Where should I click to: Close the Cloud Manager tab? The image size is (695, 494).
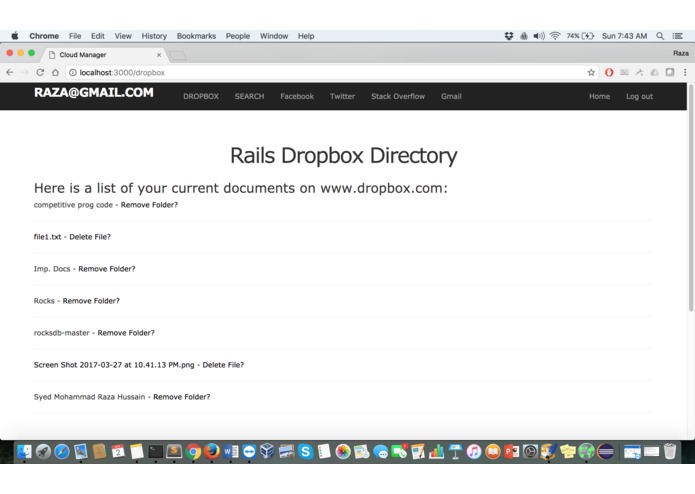159,55
